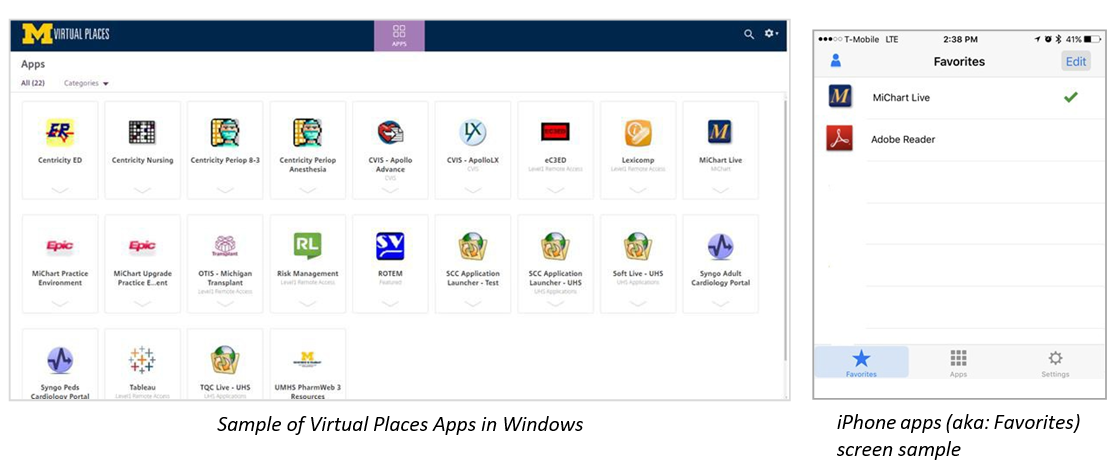This screenshot has width=1117, height=472.
Task: Switch to the iPhone Apps tab
Action: 958,362
